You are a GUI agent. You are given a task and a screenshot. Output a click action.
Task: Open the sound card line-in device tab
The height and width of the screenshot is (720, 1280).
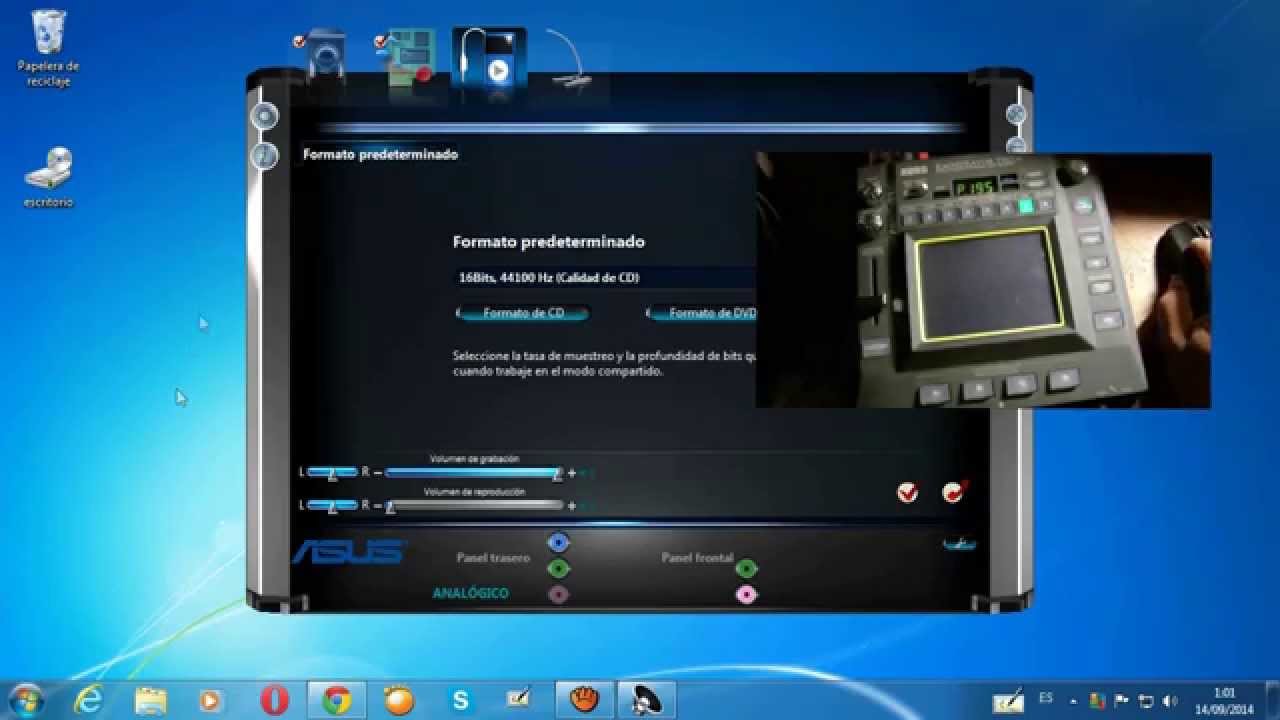click(408, 57)
